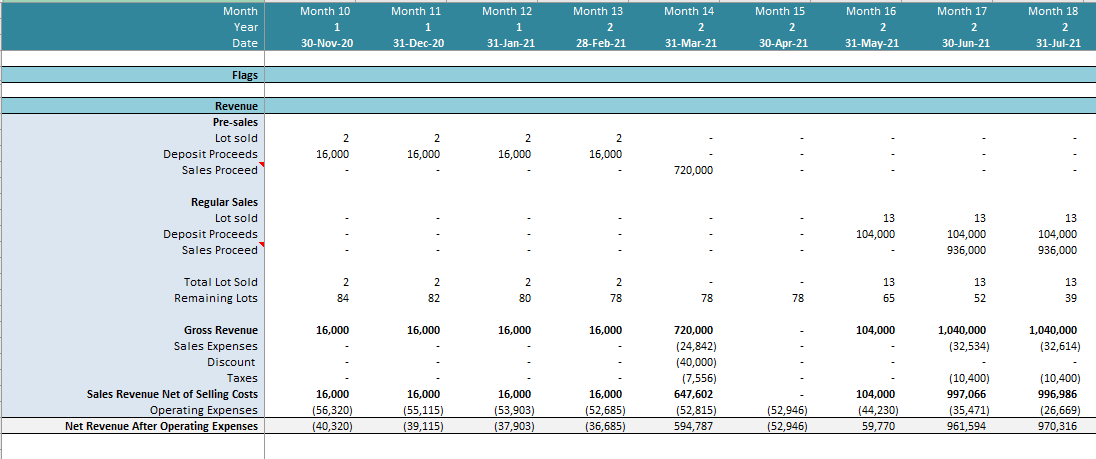Viewport: 1096px width, 459px height.
Task: Select the Pre-sales row label
Action: click(x=235, y=121)
